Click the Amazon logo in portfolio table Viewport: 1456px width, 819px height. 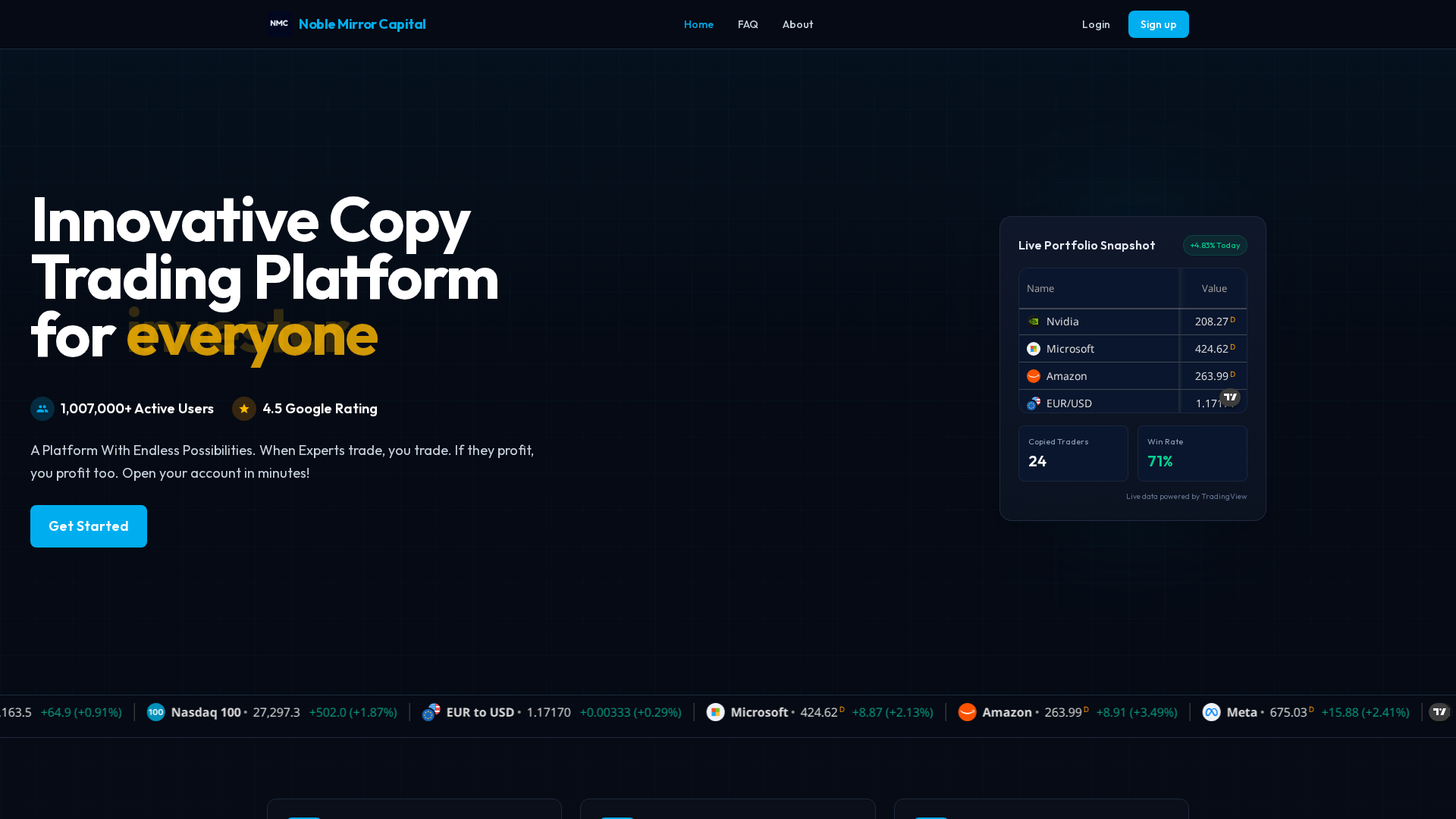(1034, 376)
